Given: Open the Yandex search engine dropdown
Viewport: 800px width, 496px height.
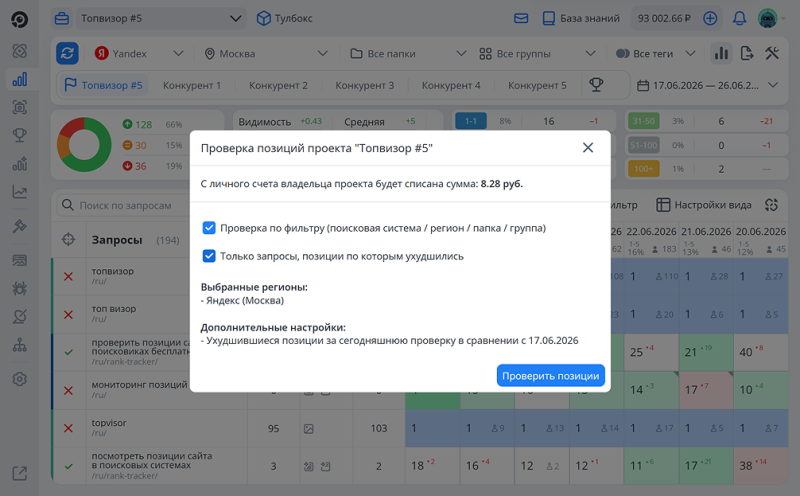Looking at the screenshot, I should tap(139, 54).
